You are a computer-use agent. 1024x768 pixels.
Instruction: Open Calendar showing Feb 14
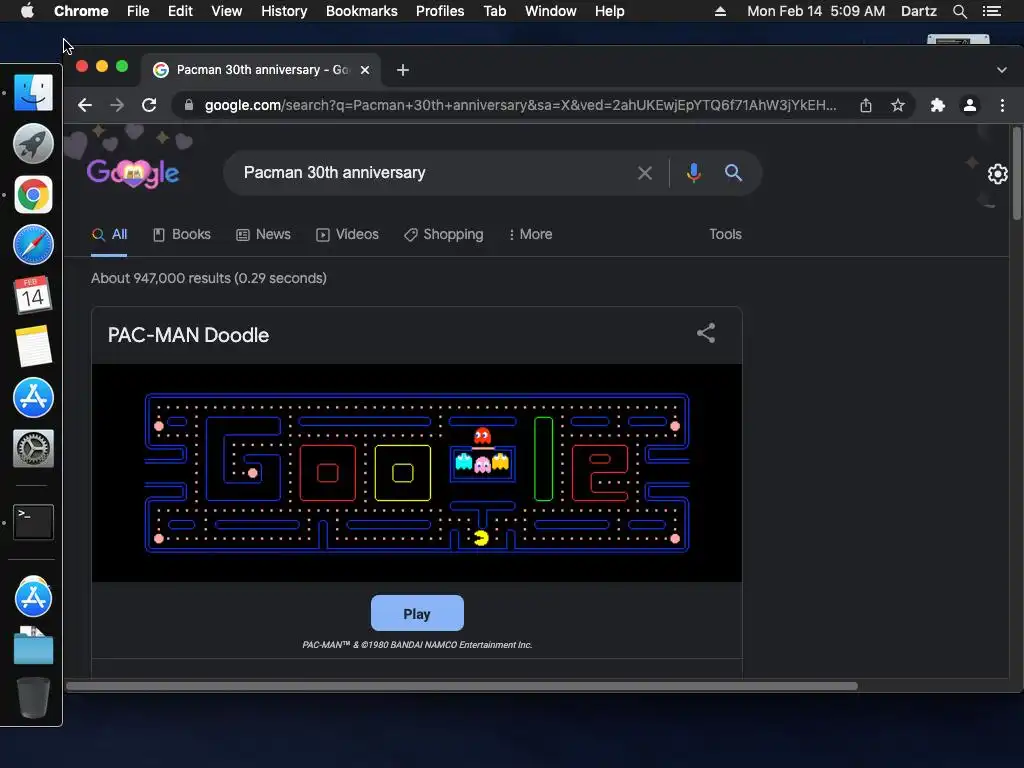coord(33,295)
